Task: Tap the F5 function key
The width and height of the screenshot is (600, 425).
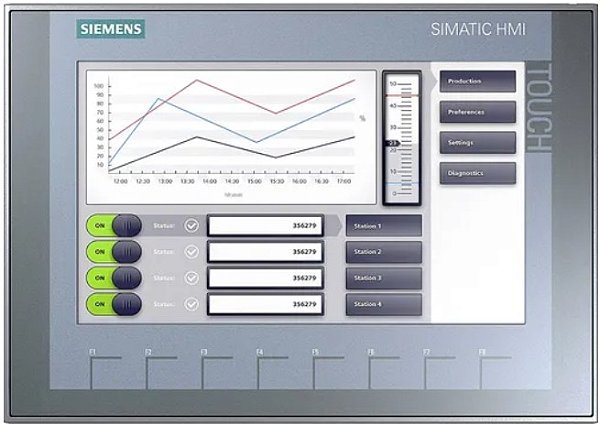Action: point(329,370)
